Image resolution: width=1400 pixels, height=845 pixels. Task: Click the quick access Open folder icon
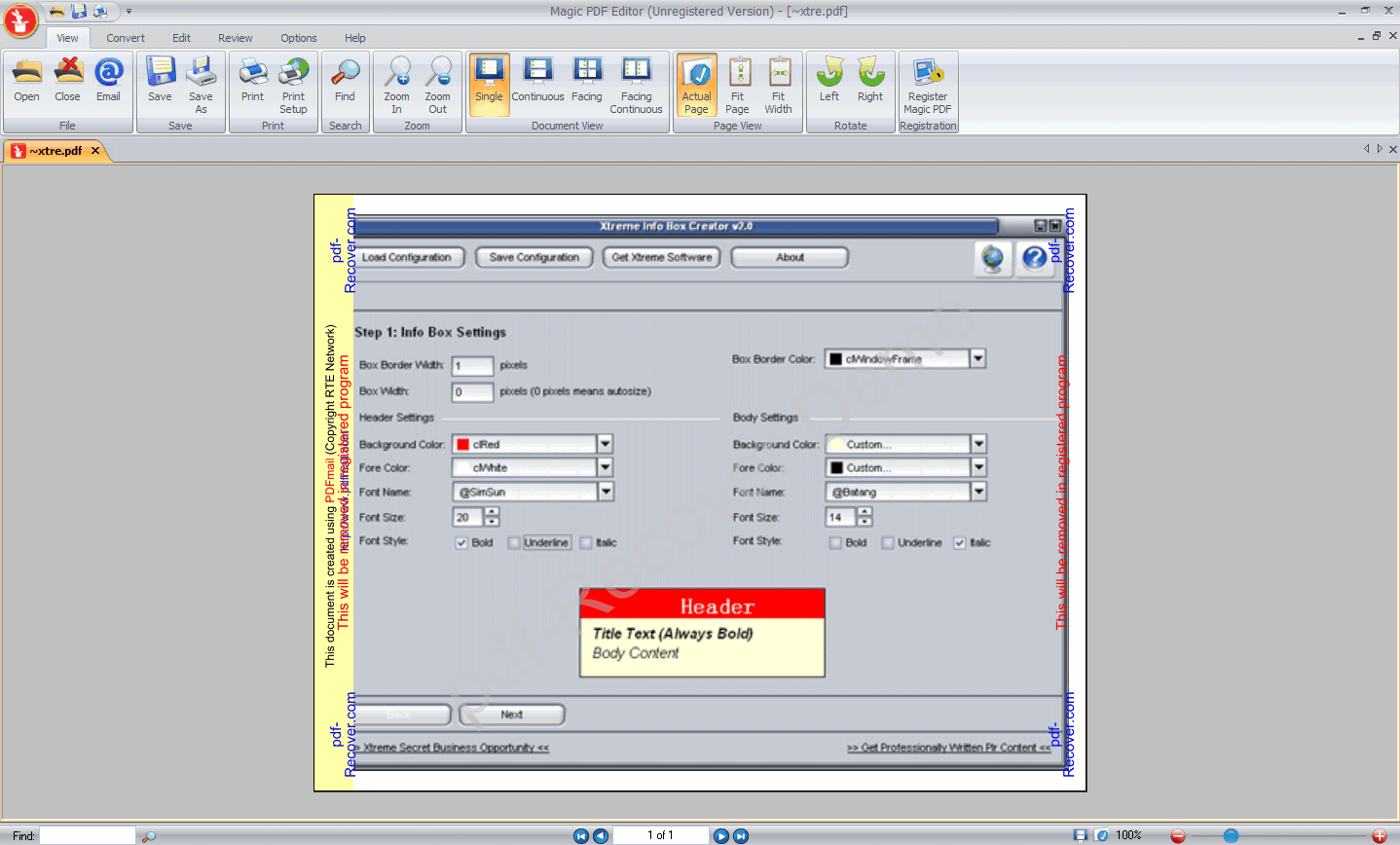[x=56, y=12]
